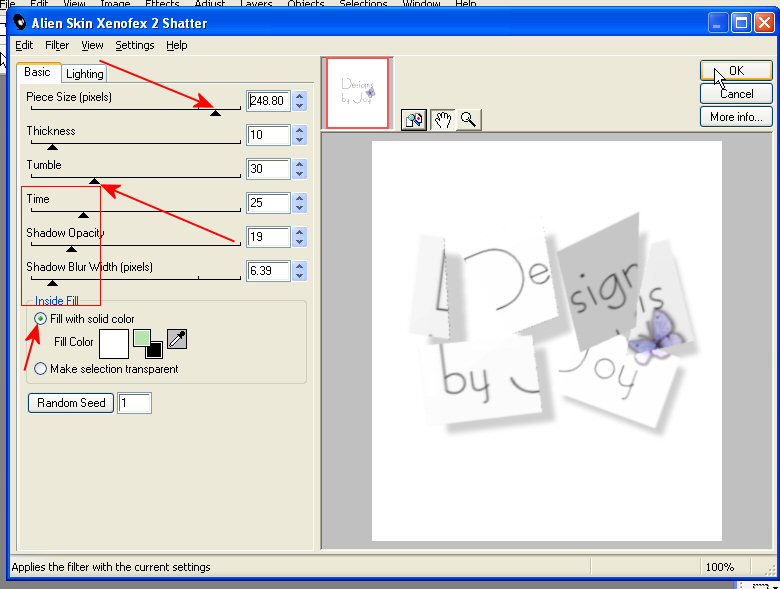Decrease Shadow Blur Width value
Image resolution: width=780 pixels, height=589 pixels.
(x=299, y=276)
